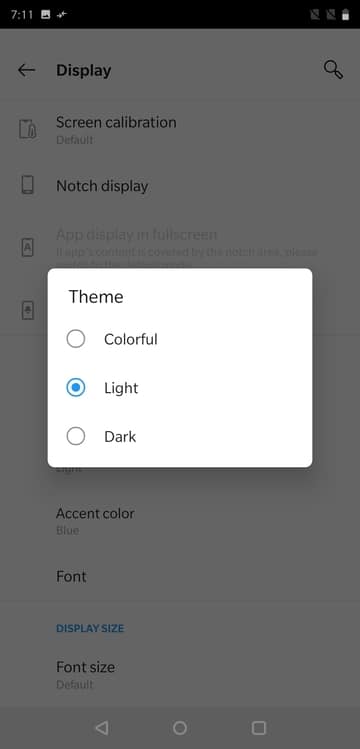Image resolution: width=360 pixels, height=749 pixels.
Task: Tap the recent apps square button
Action: click(258, 728)
